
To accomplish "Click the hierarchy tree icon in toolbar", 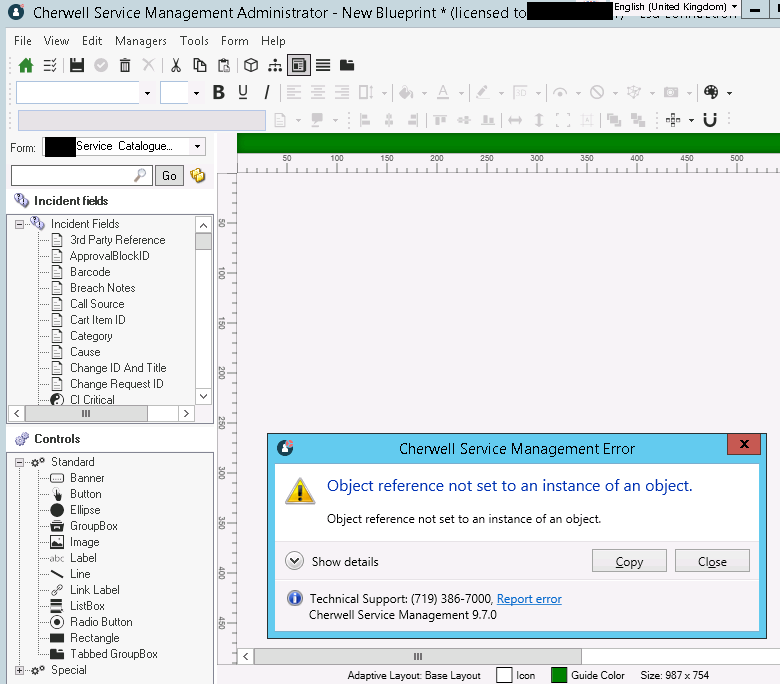I will 274,65.
